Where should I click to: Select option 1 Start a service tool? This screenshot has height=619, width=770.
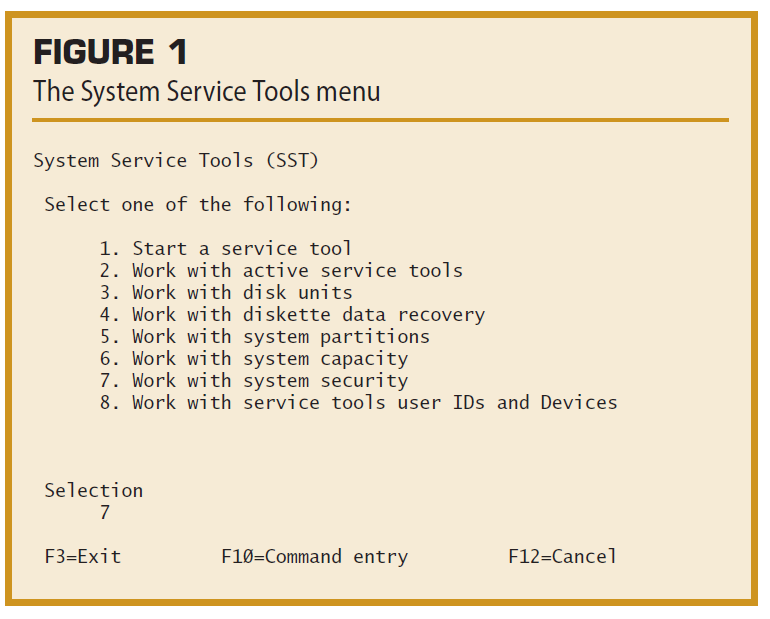225,248
